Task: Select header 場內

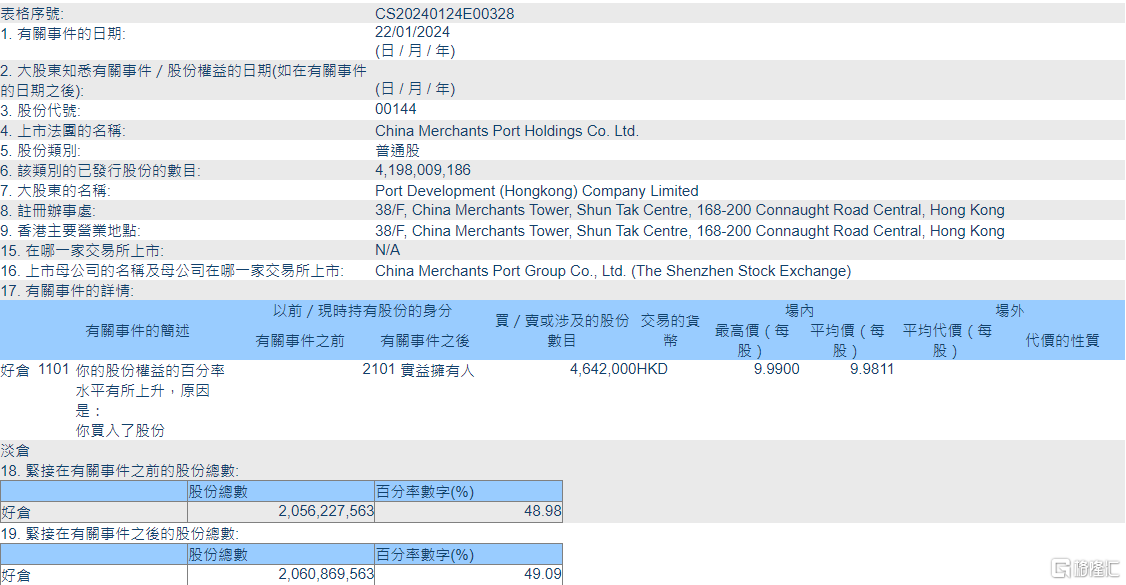Action: coord(799,311)
